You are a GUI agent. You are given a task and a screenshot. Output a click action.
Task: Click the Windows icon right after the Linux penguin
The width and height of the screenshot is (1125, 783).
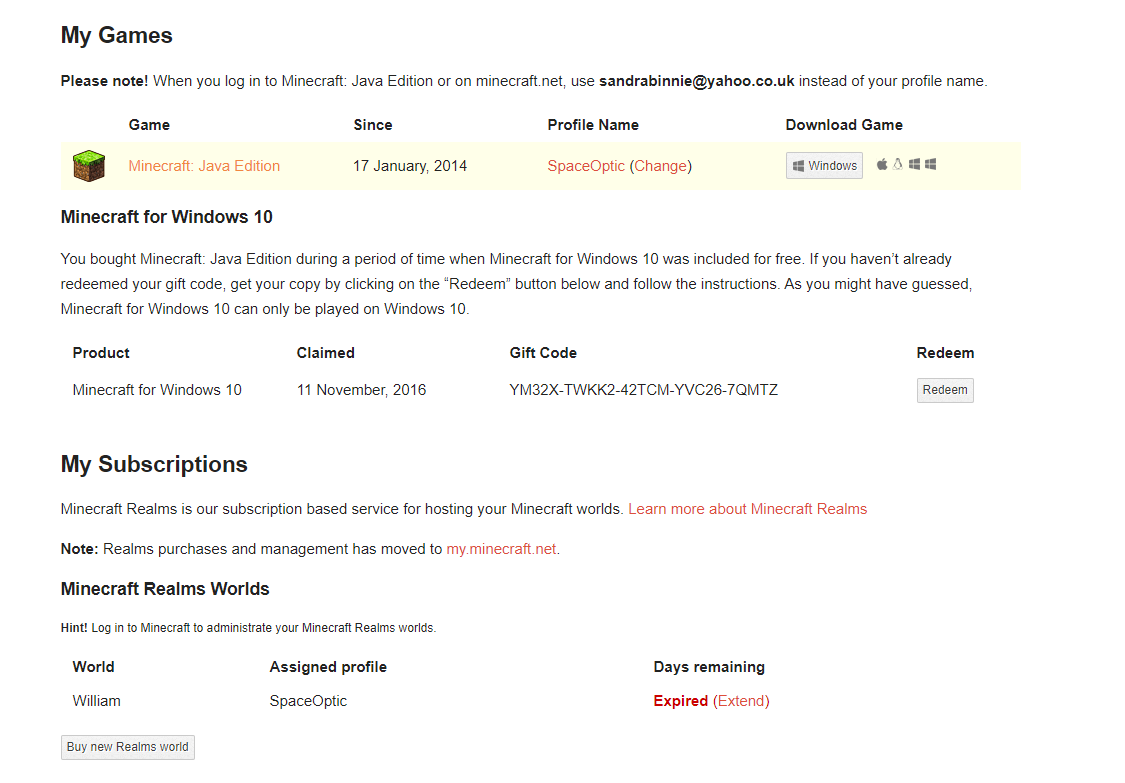(914, 164)
